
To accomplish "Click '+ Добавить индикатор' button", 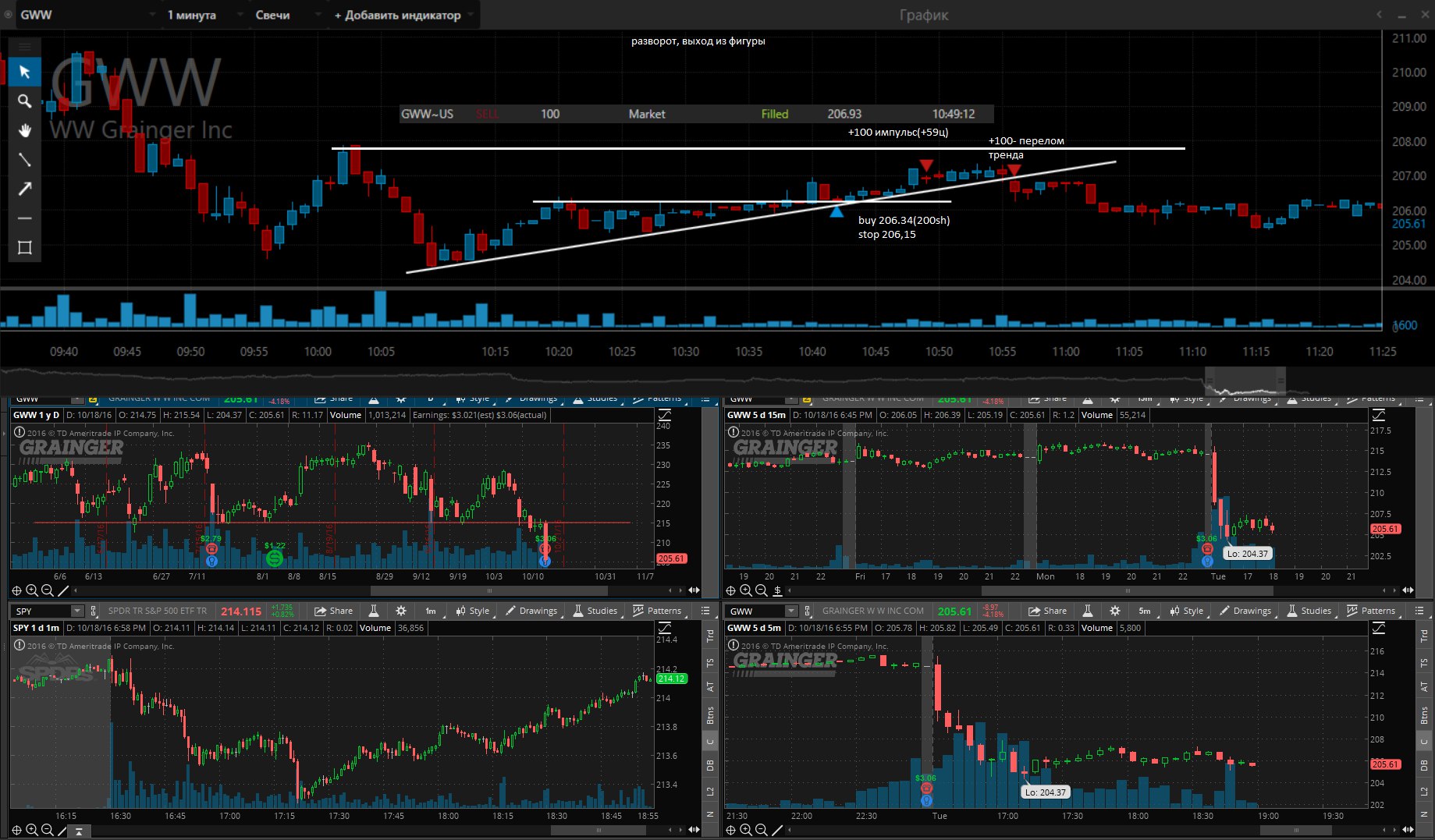I will tap(403, 15).
